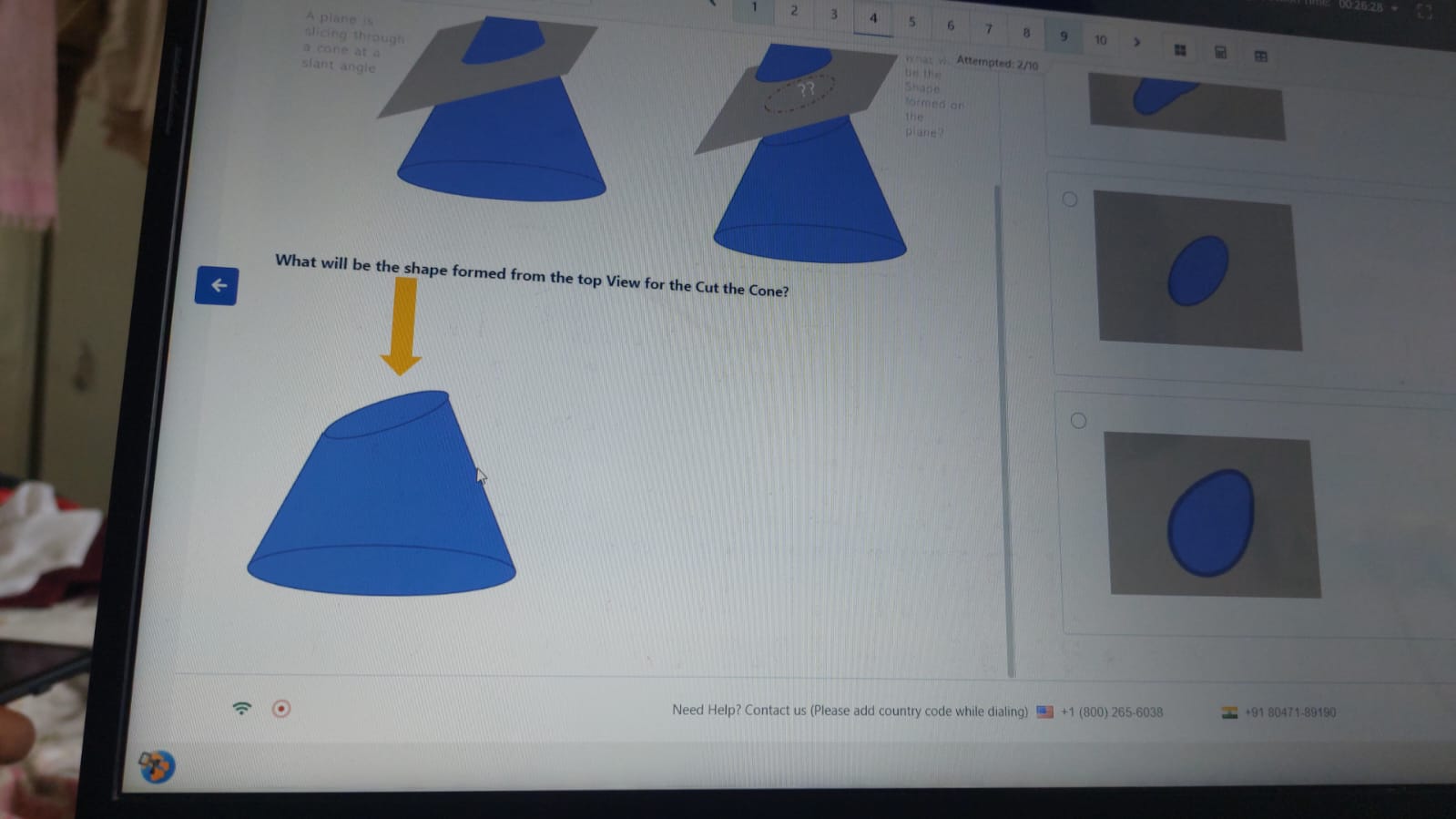Viewport: 1456px width, 819px height.
Task: Go to question 4 tab
Action: click(873, 17)
